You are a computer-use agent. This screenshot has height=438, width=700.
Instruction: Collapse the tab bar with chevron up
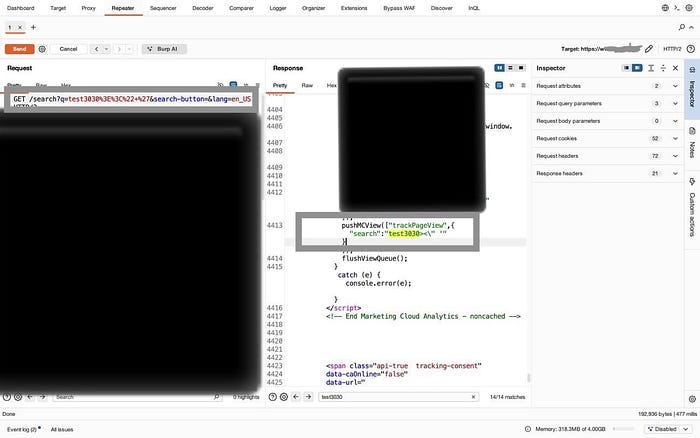click(692, 27)
